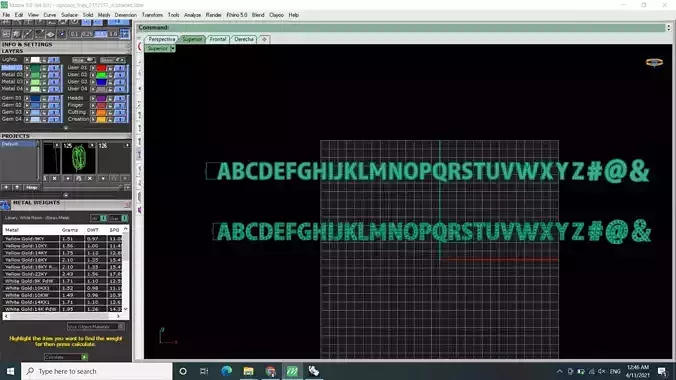Click the Show button in Layers panel
676x380 pixels.
pyautogui.click(x=112, y=60)
